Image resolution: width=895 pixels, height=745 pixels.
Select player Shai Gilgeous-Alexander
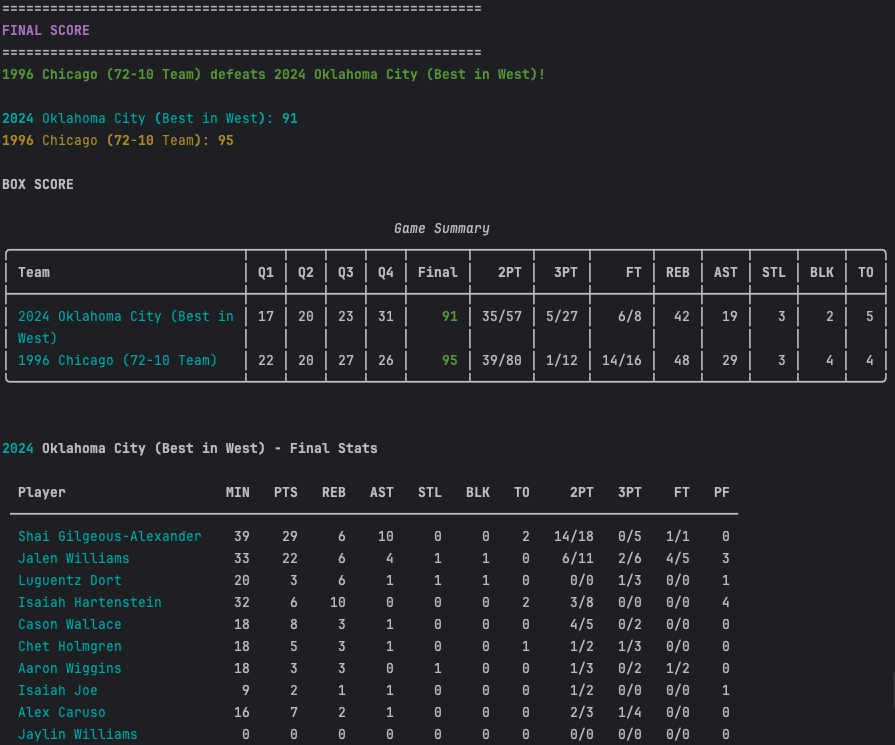110,537
